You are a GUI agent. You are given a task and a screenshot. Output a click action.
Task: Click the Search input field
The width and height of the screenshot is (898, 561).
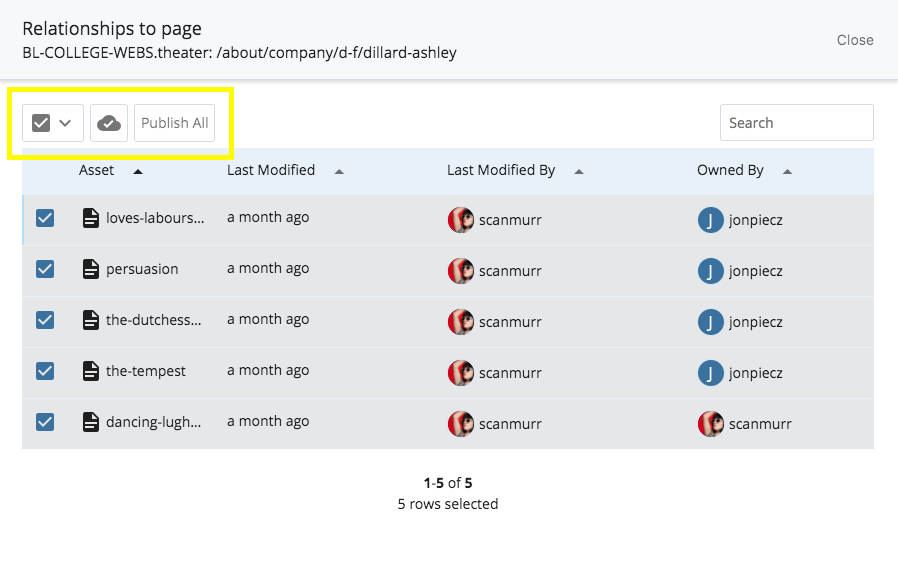pyautogui.click(x=796, y=123)
